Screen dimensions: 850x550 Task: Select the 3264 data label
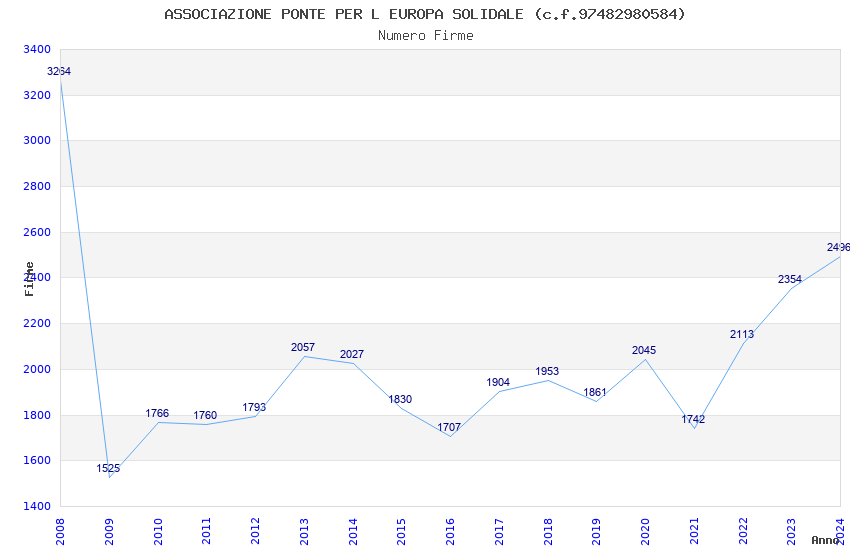[59, 71]
